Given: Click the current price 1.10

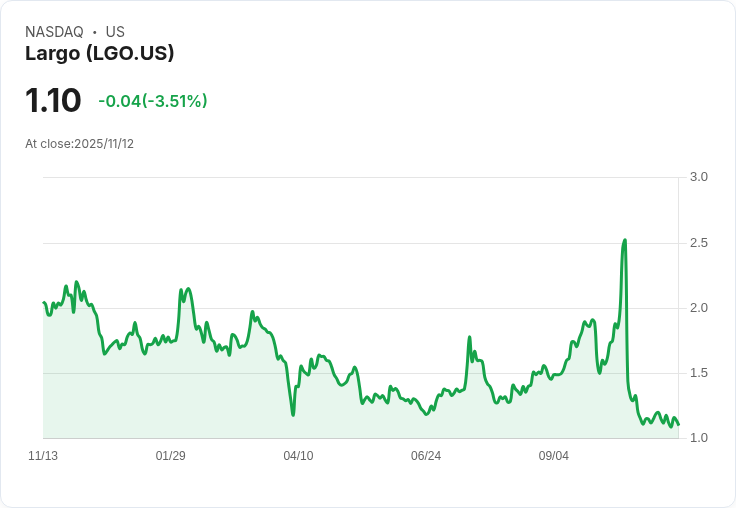Looking at the screenshot, I should (53, 100).
